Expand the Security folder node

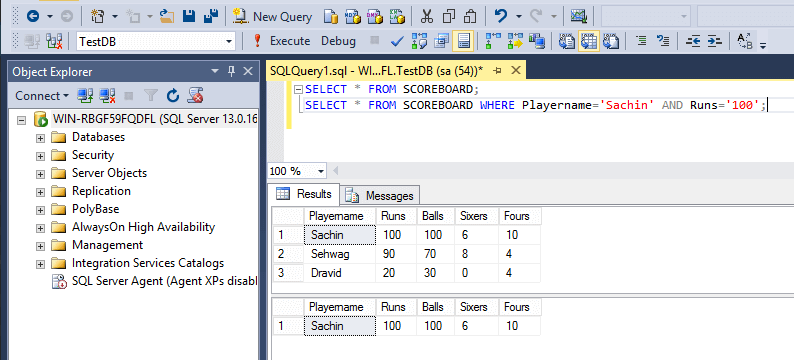point(41,156)
